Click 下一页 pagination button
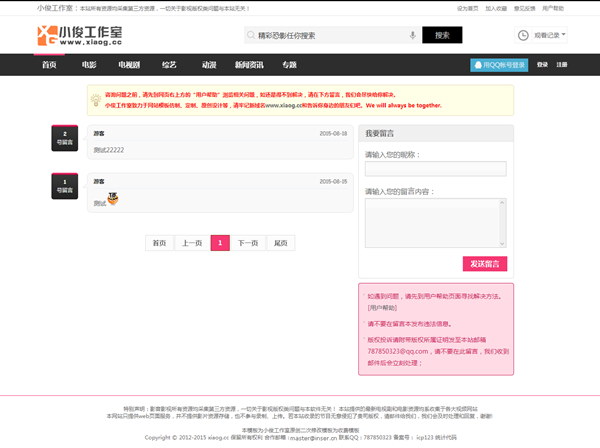The width and height of the screenshot is (600, 448). (248, 243)
